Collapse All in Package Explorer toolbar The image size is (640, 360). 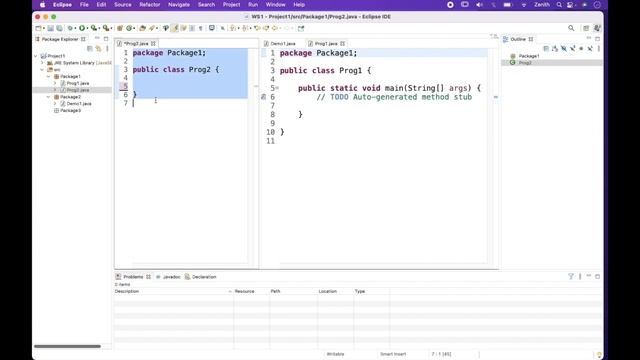90,49
